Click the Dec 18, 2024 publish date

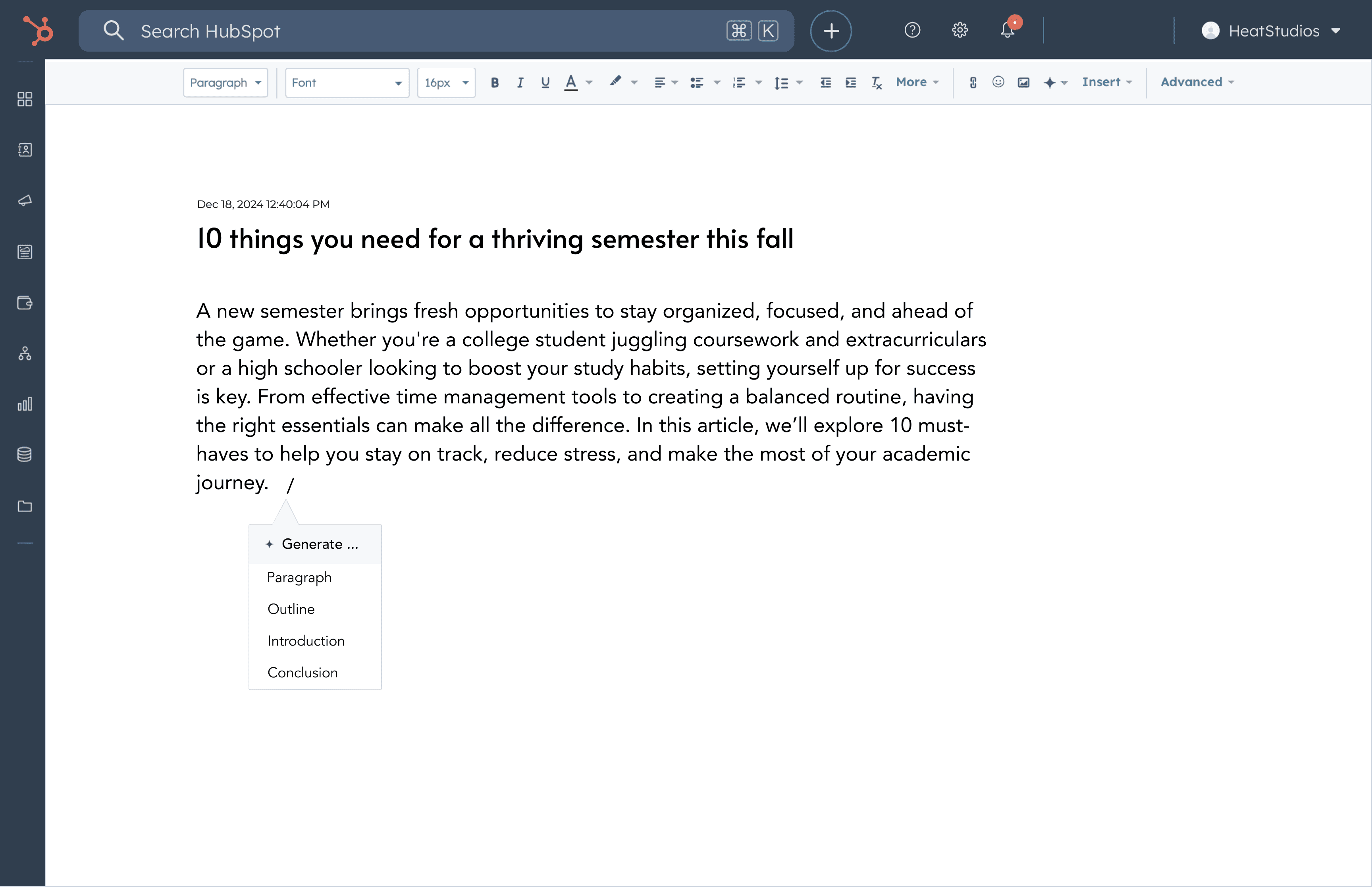263,204
